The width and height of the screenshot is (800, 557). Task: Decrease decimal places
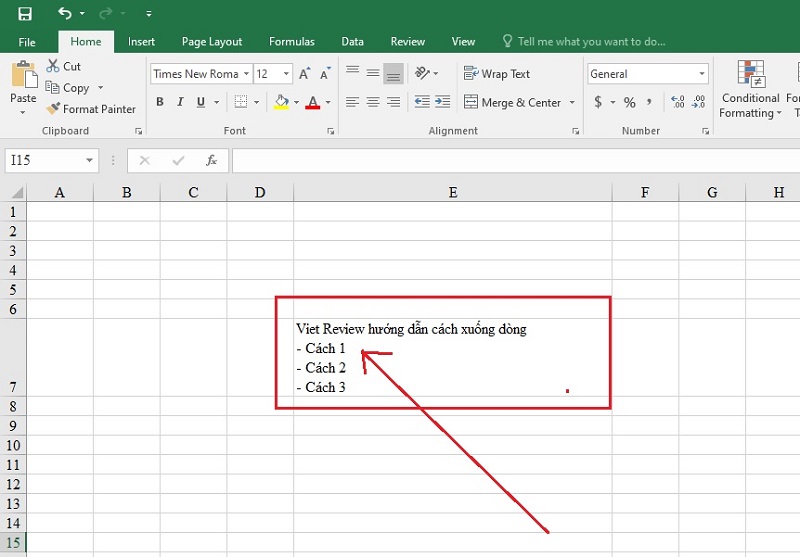pos(698,102)
